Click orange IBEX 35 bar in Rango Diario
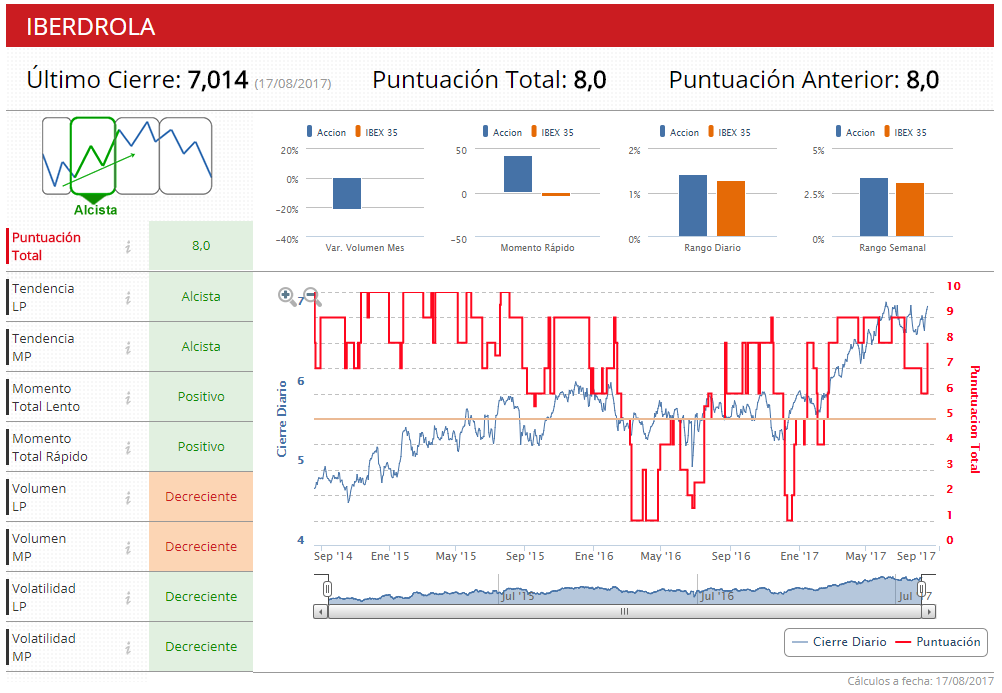The height and width of the screenshot is (693, 1002). (731, 208)
